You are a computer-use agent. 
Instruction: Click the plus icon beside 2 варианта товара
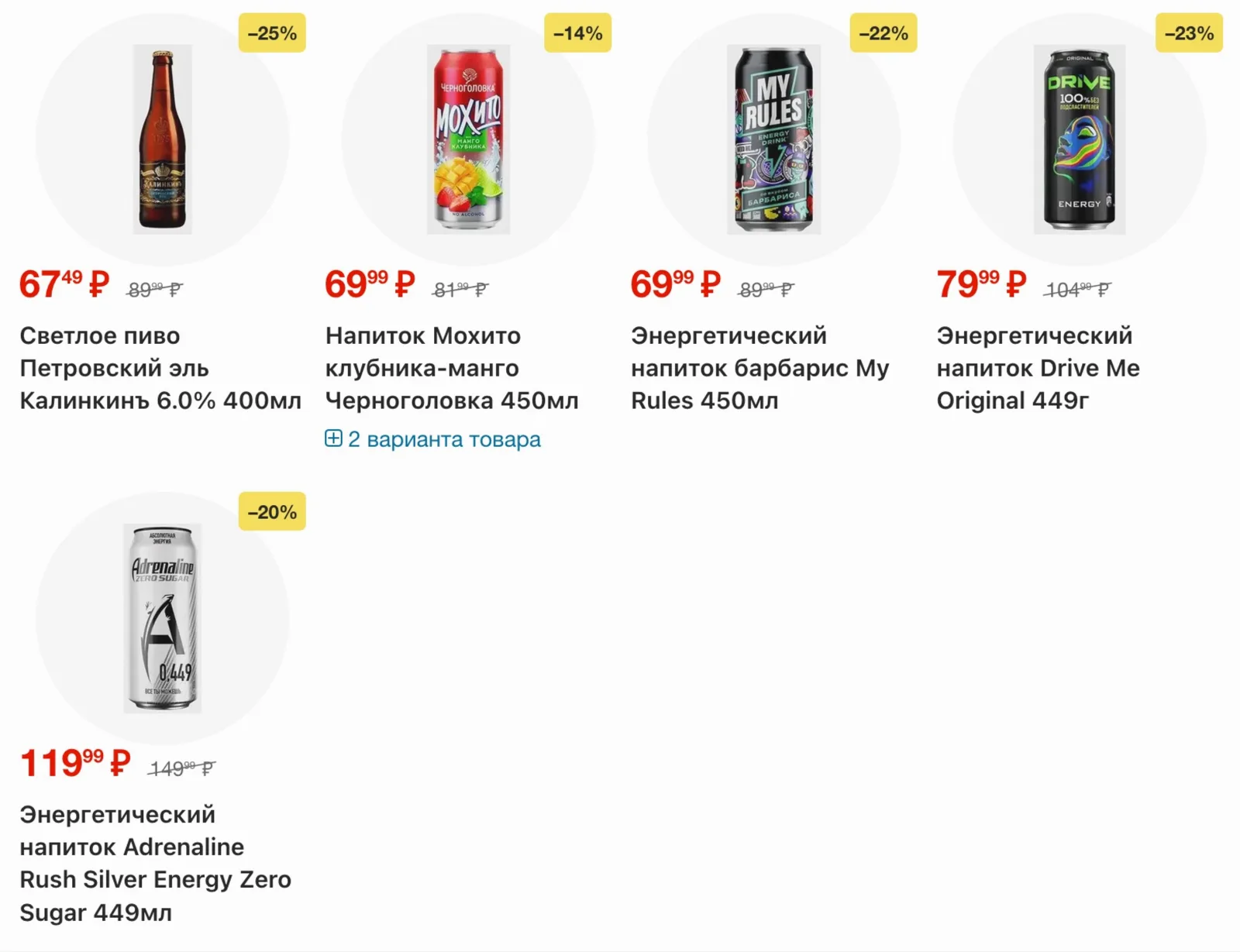point(333,438)
